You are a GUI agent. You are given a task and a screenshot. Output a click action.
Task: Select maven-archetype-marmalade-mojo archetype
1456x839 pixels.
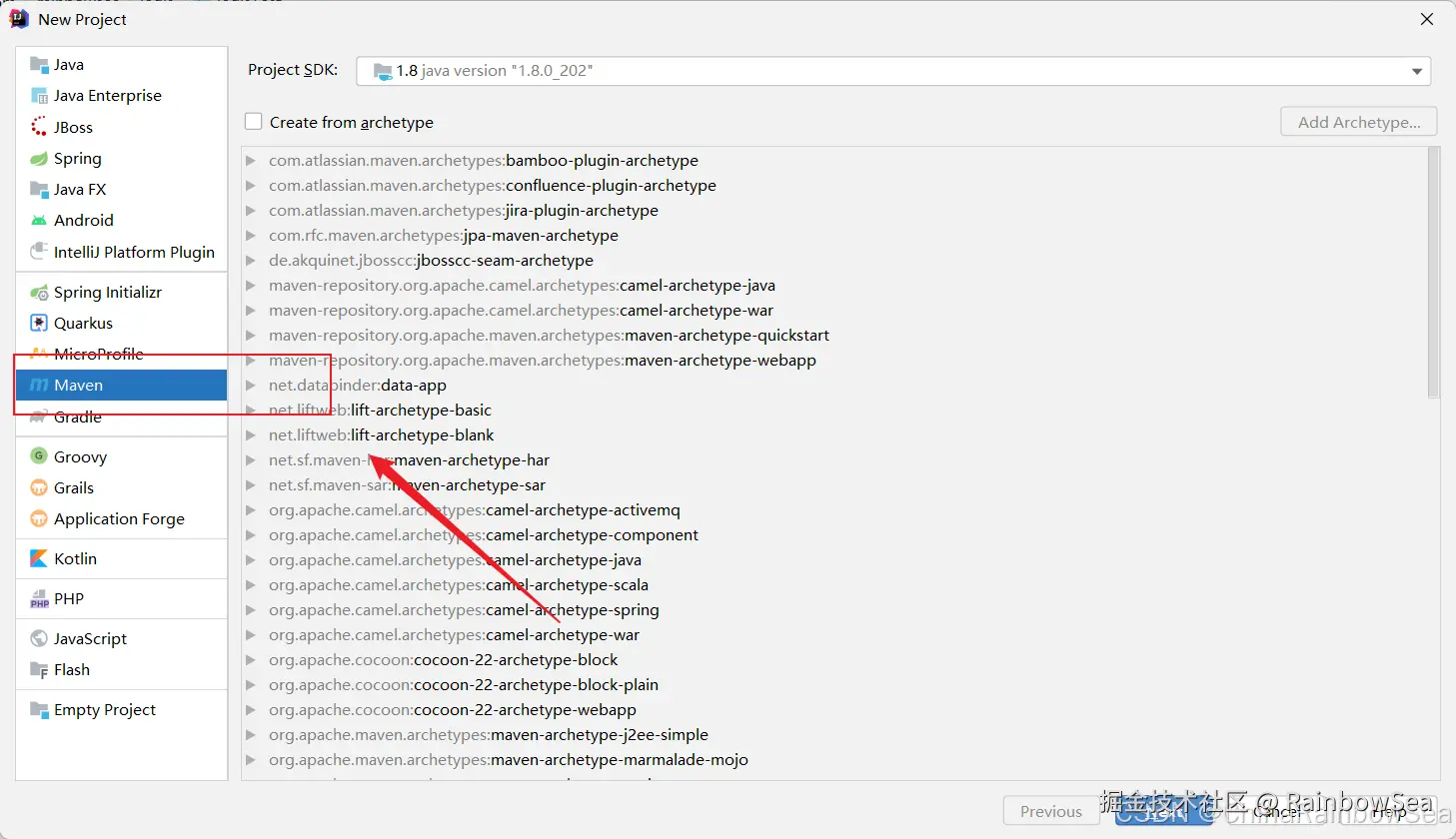tap(509, 760)
